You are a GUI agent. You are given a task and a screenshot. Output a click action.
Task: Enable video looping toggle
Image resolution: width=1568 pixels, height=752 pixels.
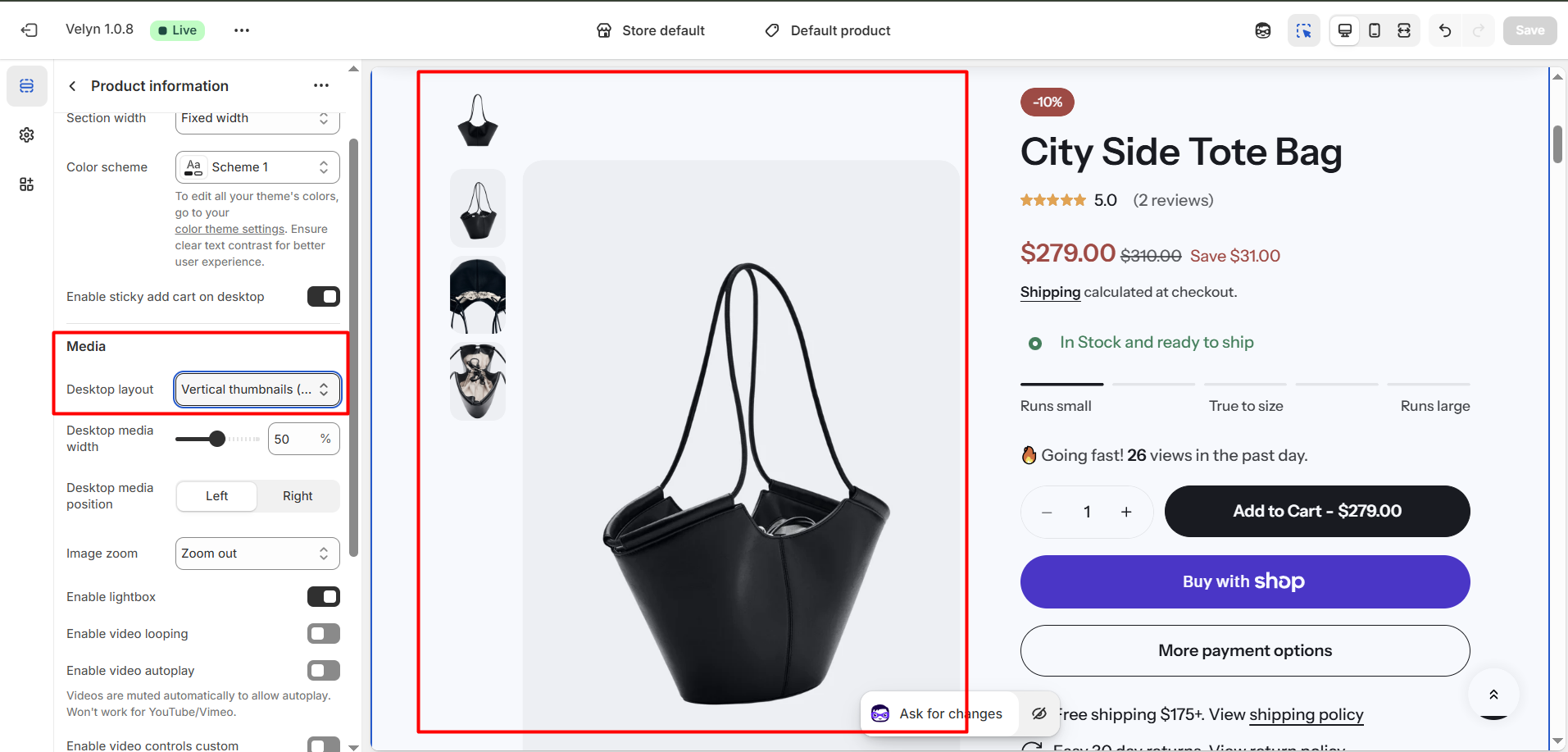pos(323,634)
